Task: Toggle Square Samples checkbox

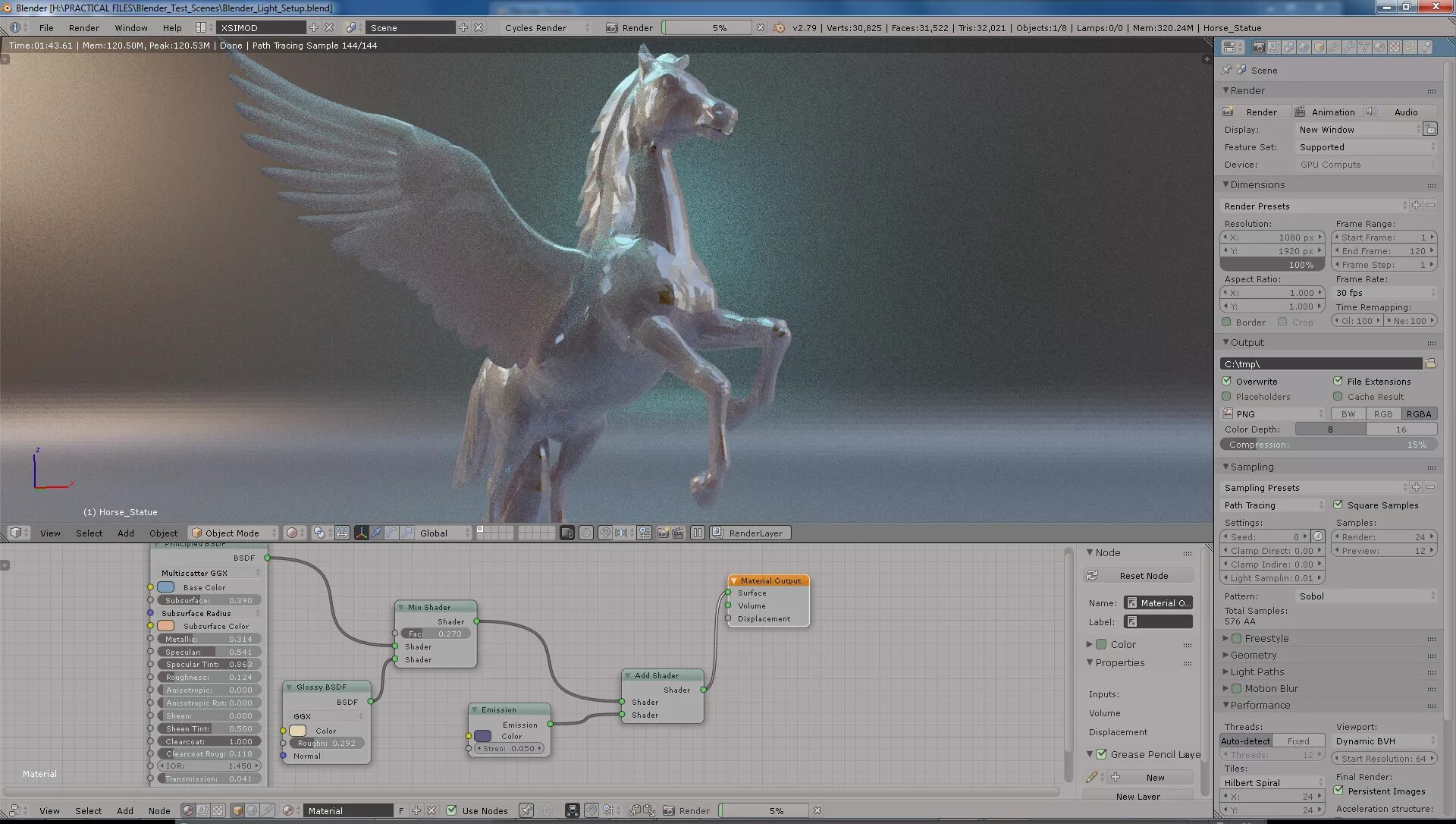Action: pyautogui.click(x=1340, y=505)
